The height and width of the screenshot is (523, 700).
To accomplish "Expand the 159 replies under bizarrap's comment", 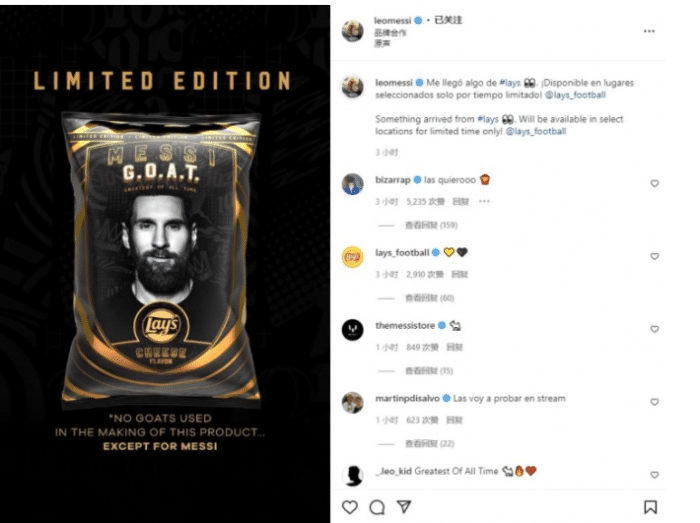I will (431, 225).
